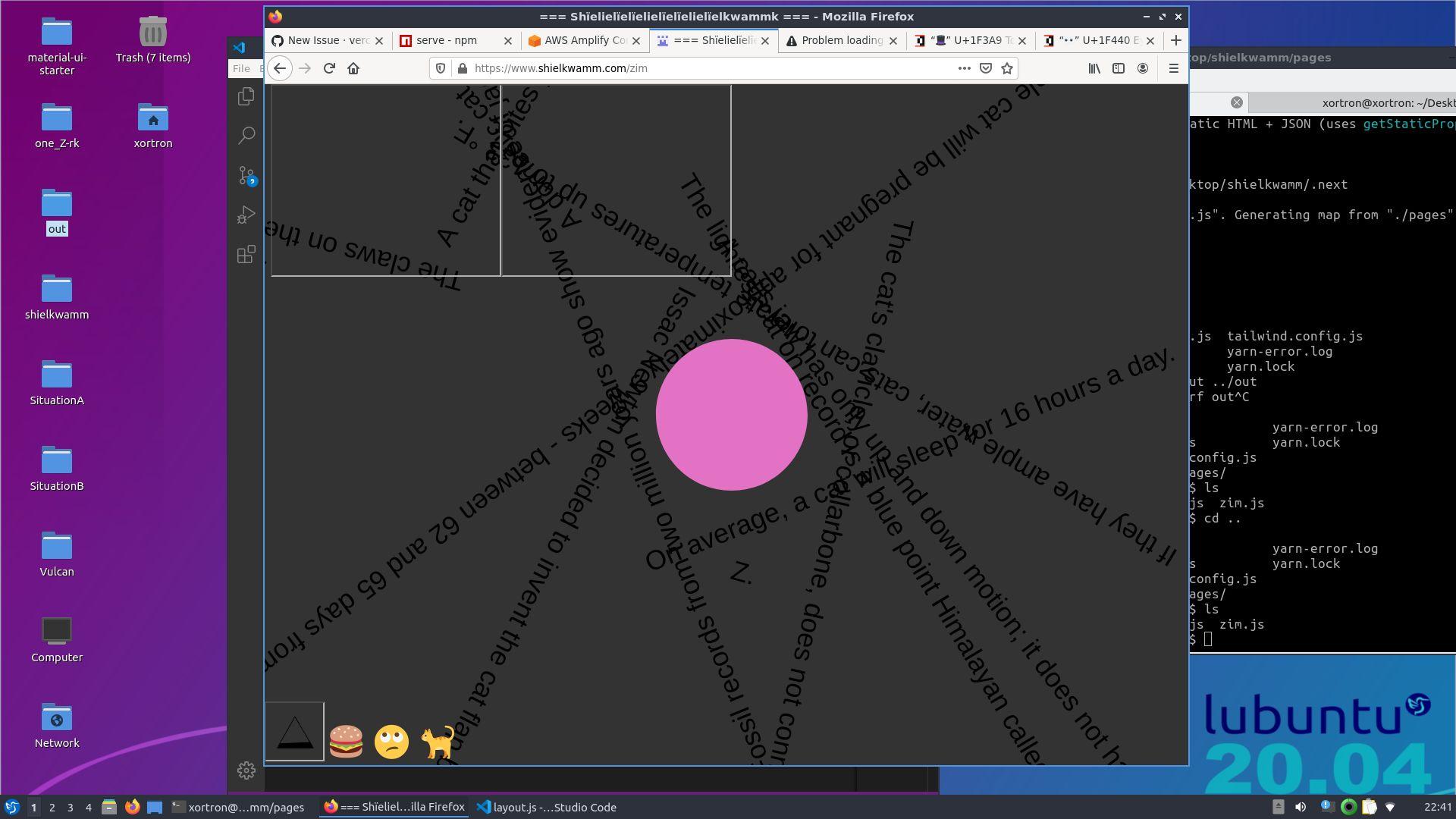Viewport: 1456px width, 819px height.
Task: Open network Wi-Fi tray icon
Action: coord(1390,807)
